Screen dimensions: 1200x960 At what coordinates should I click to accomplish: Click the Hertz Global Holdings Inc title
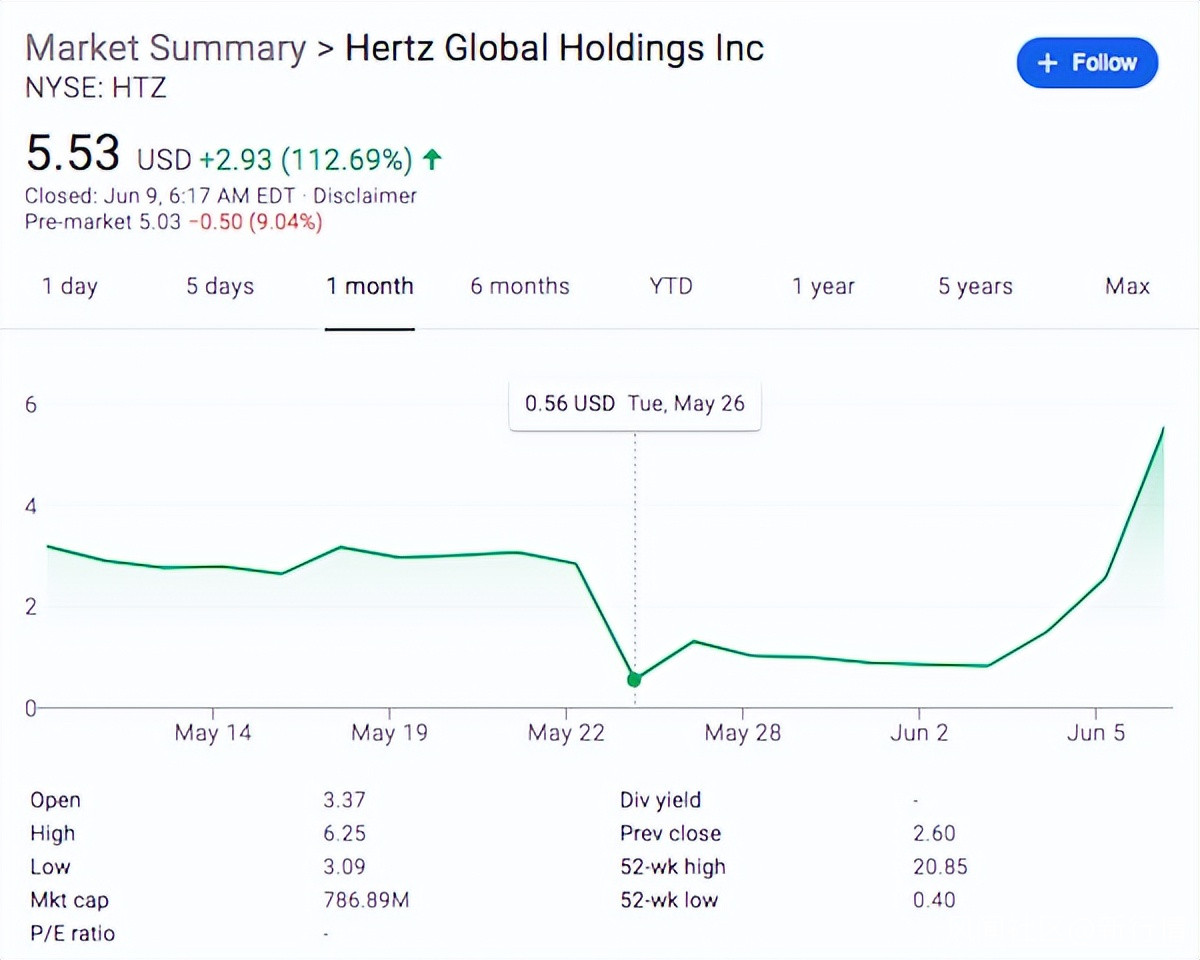[554, 49]
